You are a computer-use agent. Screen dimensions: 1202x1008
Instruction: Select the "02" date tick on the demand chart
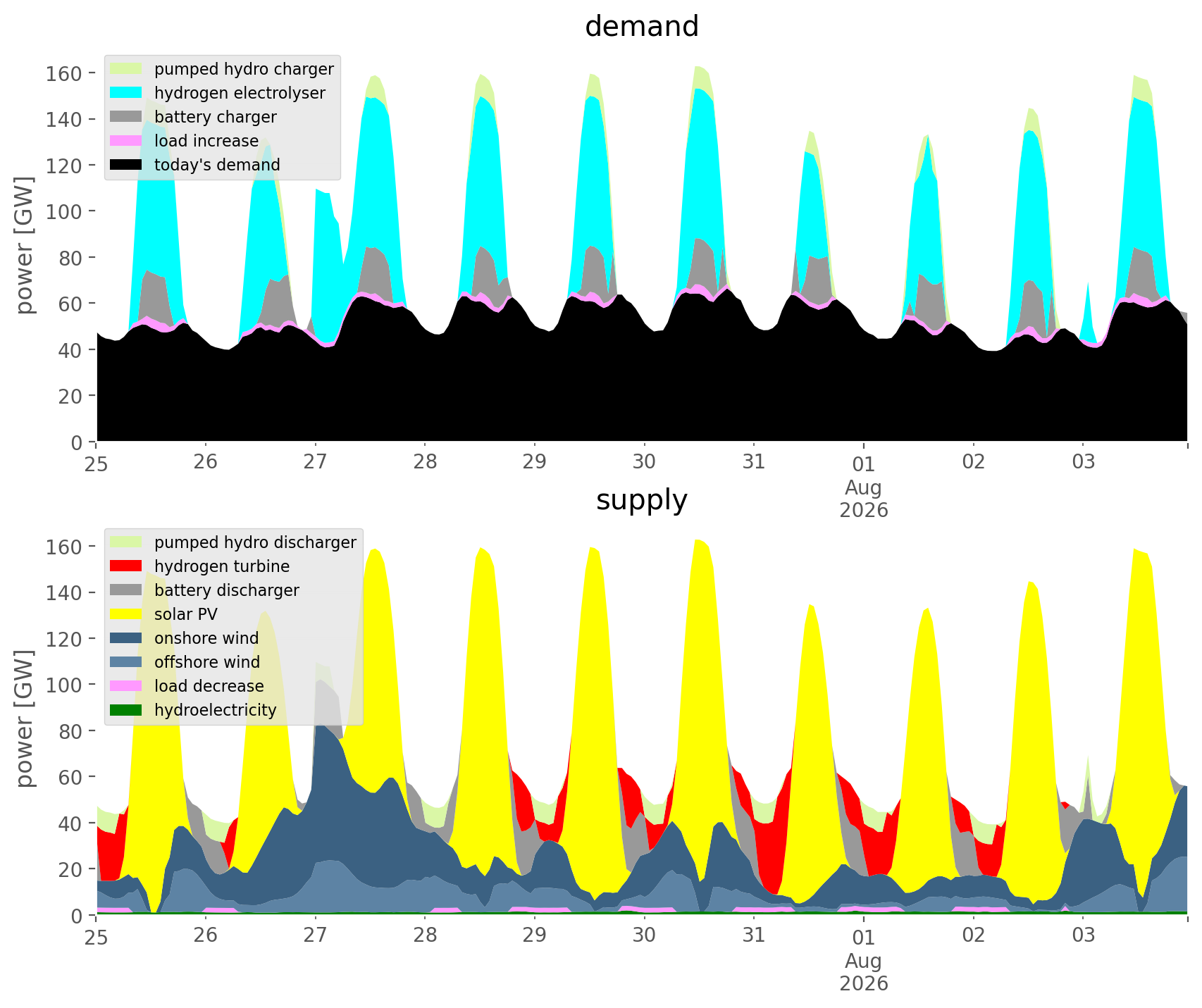[974, 463]
